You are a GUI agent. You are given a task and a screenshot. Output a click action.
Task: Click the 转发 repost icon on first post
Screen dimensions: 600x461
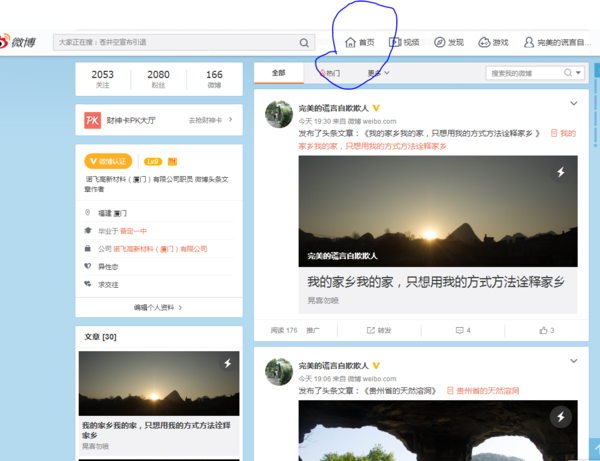[378, 330]
